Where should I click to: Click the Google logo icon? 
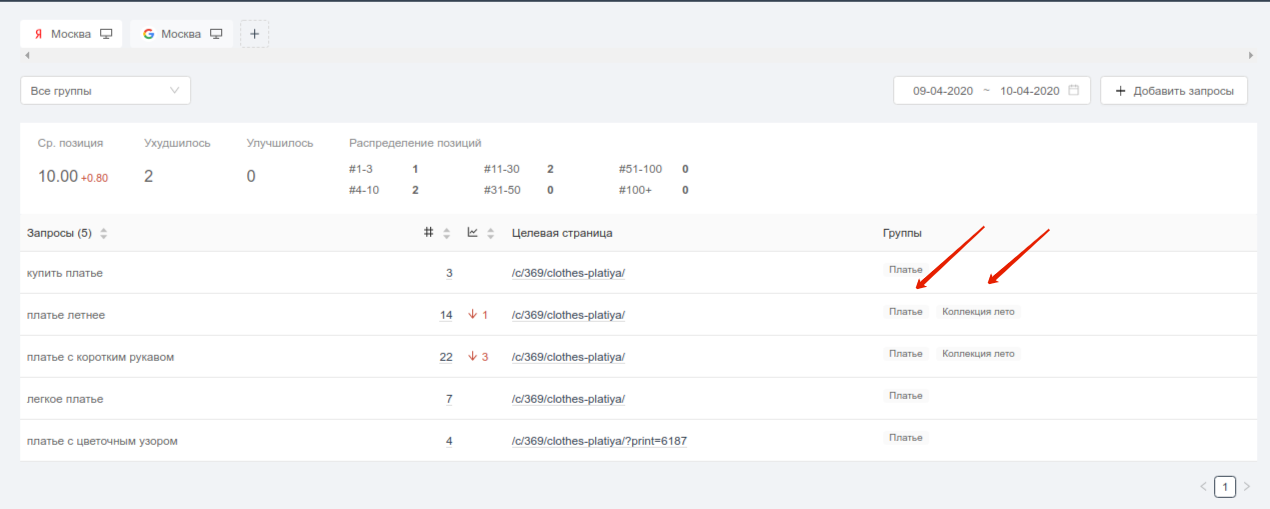click(x=148, y=34)
